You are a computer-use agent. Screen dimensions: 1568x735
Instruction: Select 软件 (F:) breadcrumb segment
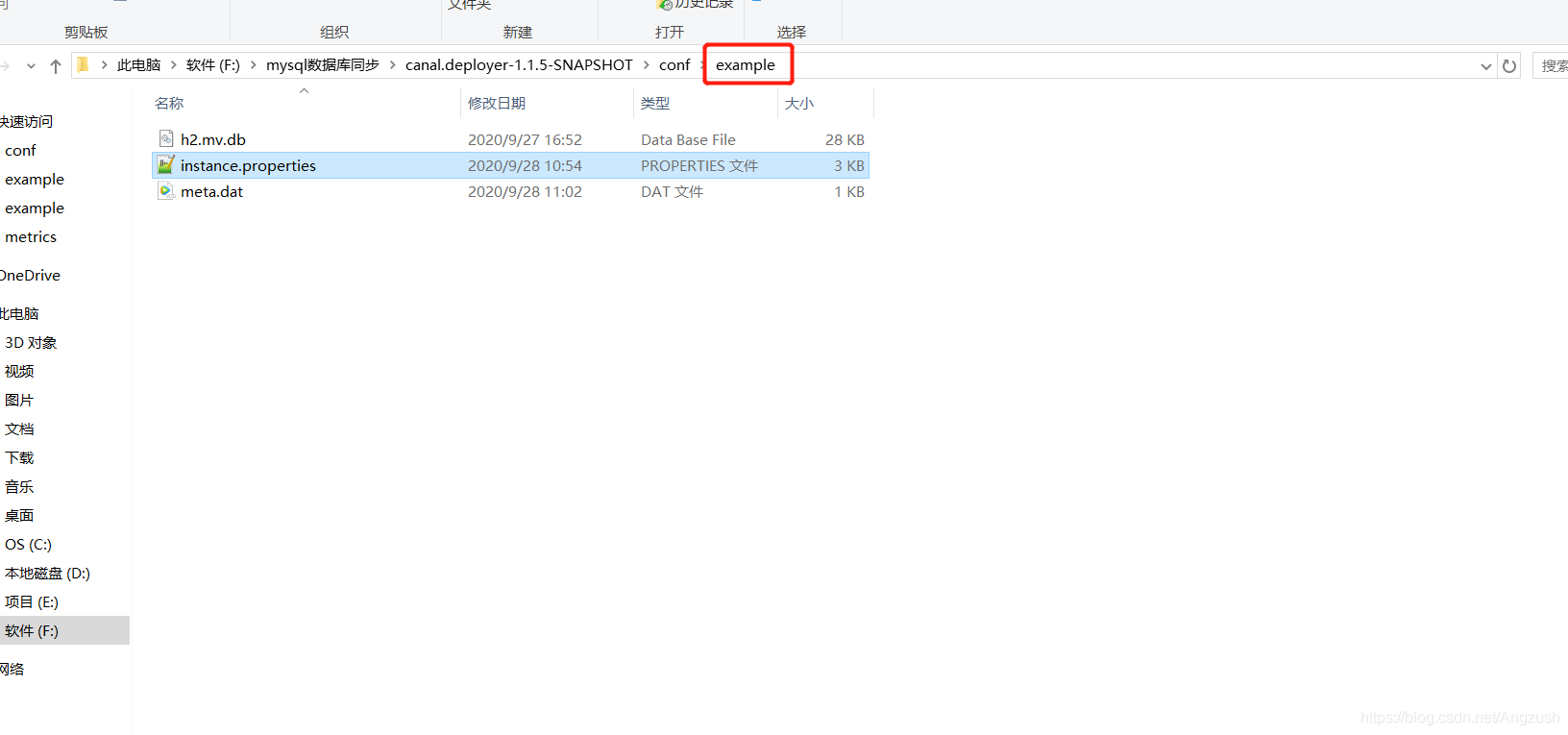point(213,65)
